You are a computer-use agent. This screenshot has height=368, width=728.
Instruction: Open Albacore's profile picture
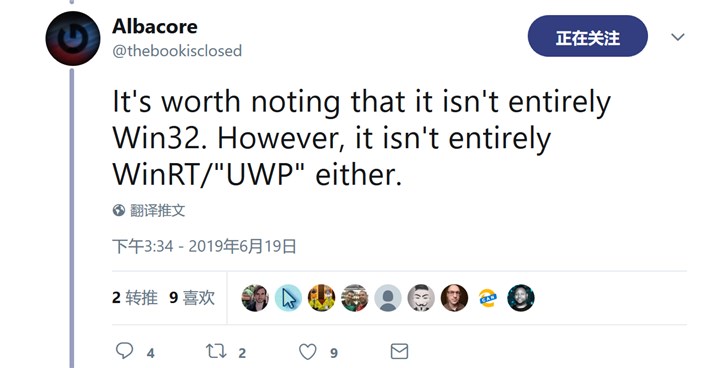73,39
